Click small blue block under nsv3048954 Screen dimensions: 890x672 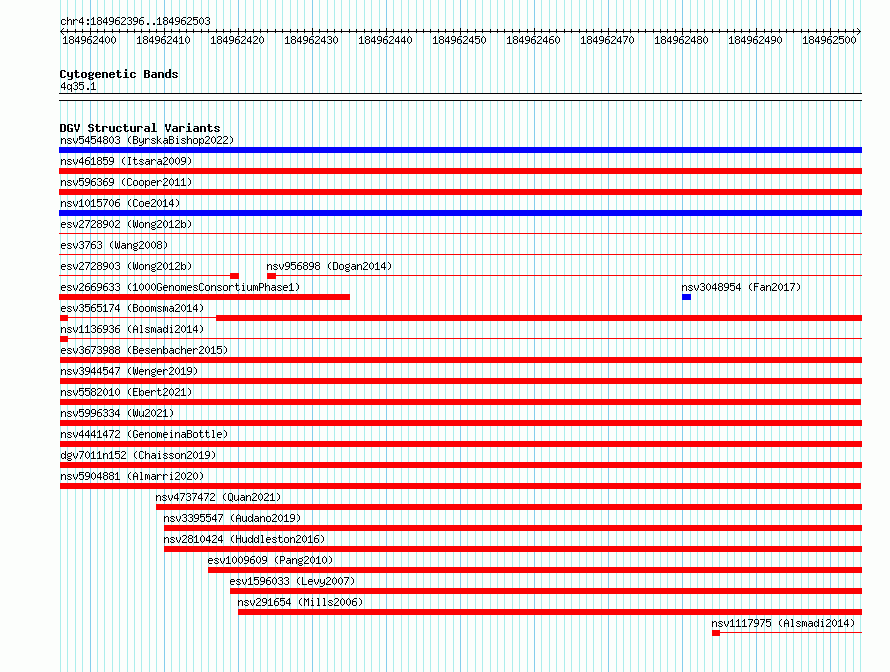point(687,297)
